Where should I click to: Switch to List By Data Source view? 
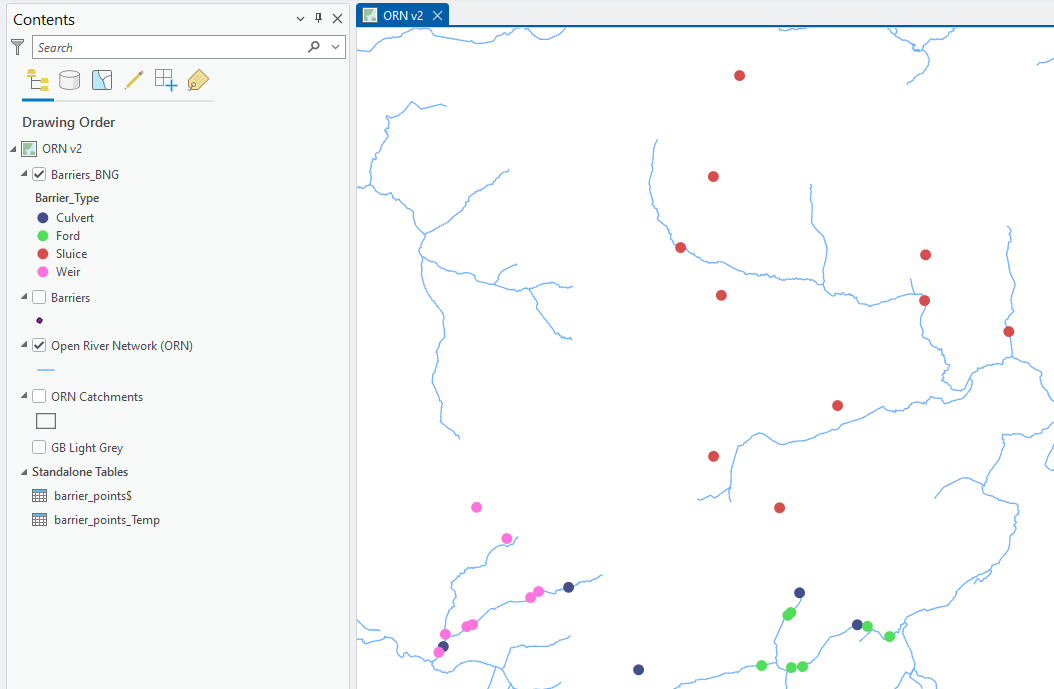(69, 81)
